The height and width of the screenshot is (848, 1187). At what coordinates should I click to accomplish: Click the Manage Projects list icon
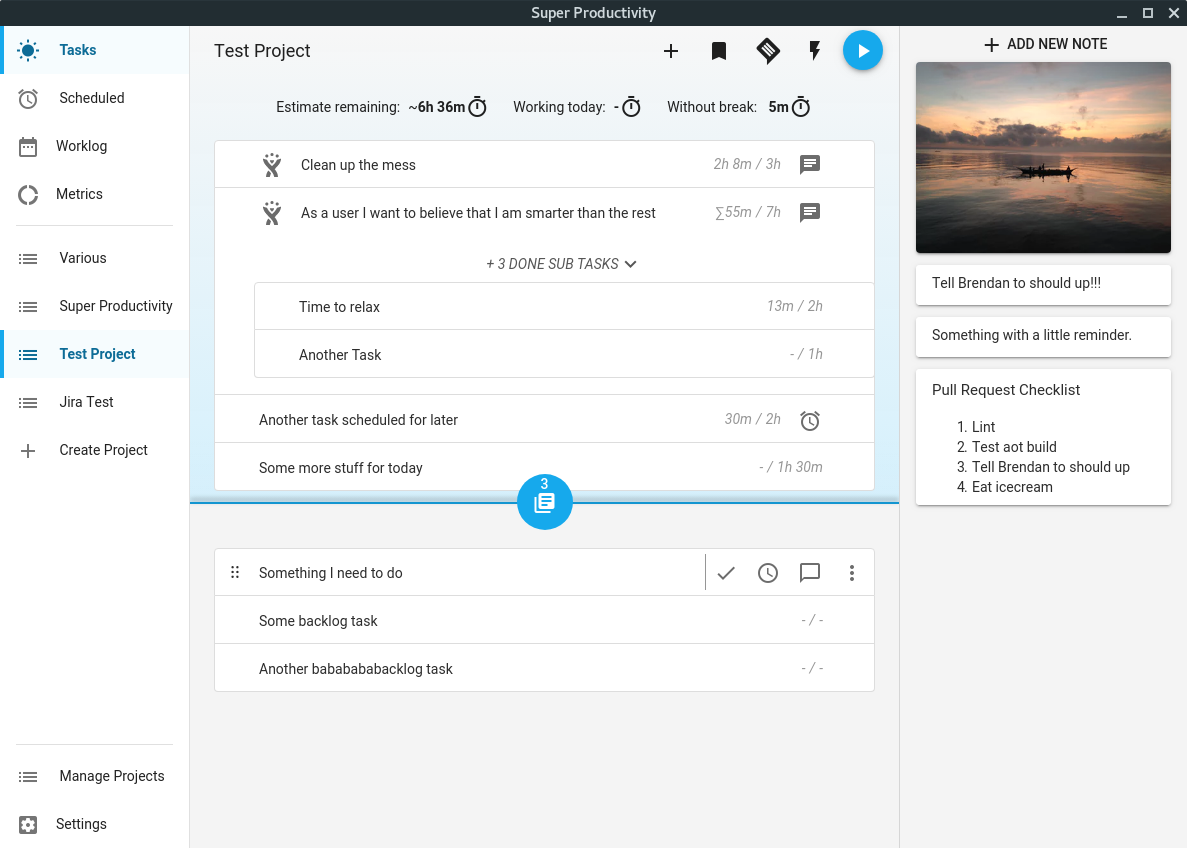click(x=28, y=777)
